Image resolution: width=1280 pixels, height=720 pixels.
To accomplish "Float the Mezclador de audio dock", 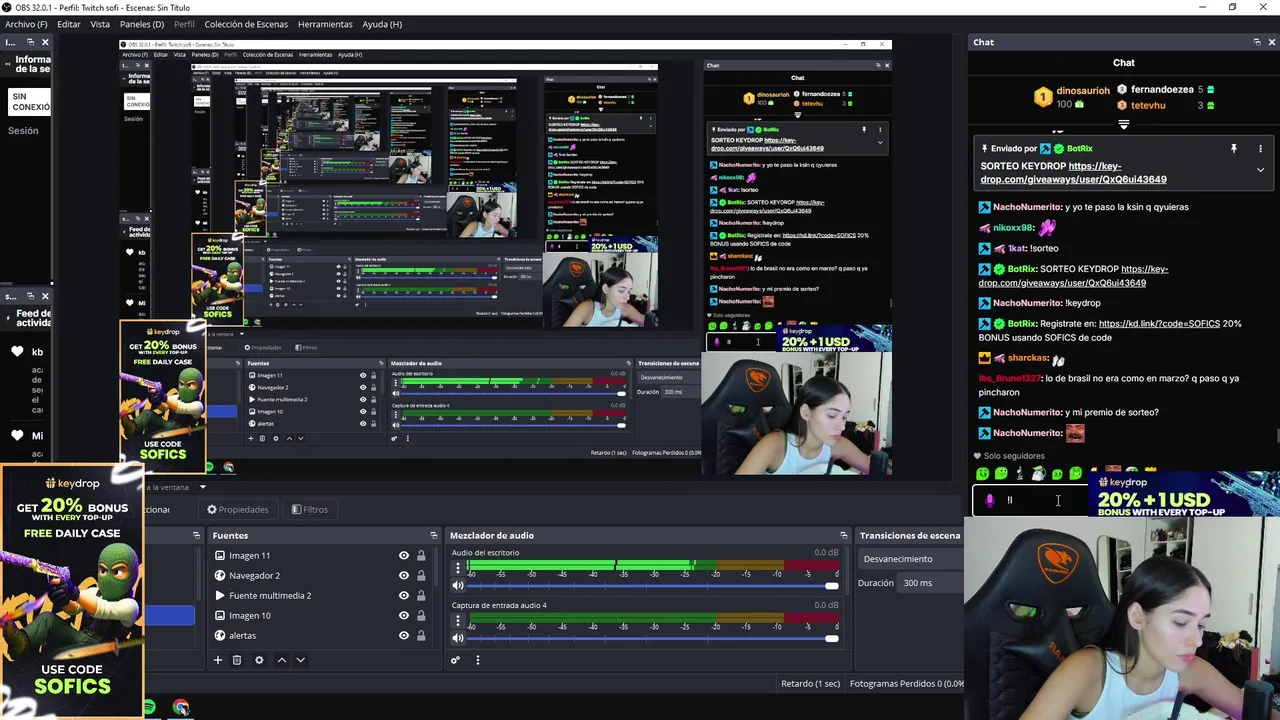I will (x=843, y=535).
